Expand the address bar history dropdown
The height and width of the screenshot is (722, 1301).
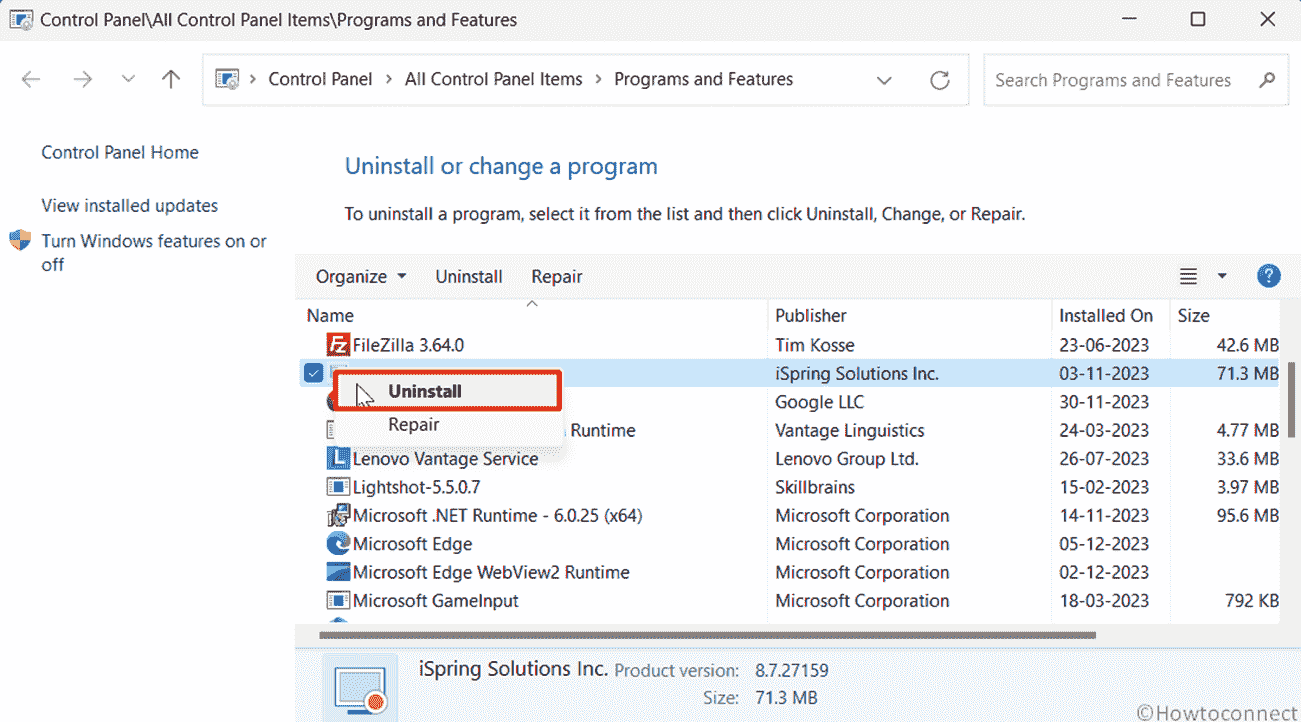pos(884,80)
